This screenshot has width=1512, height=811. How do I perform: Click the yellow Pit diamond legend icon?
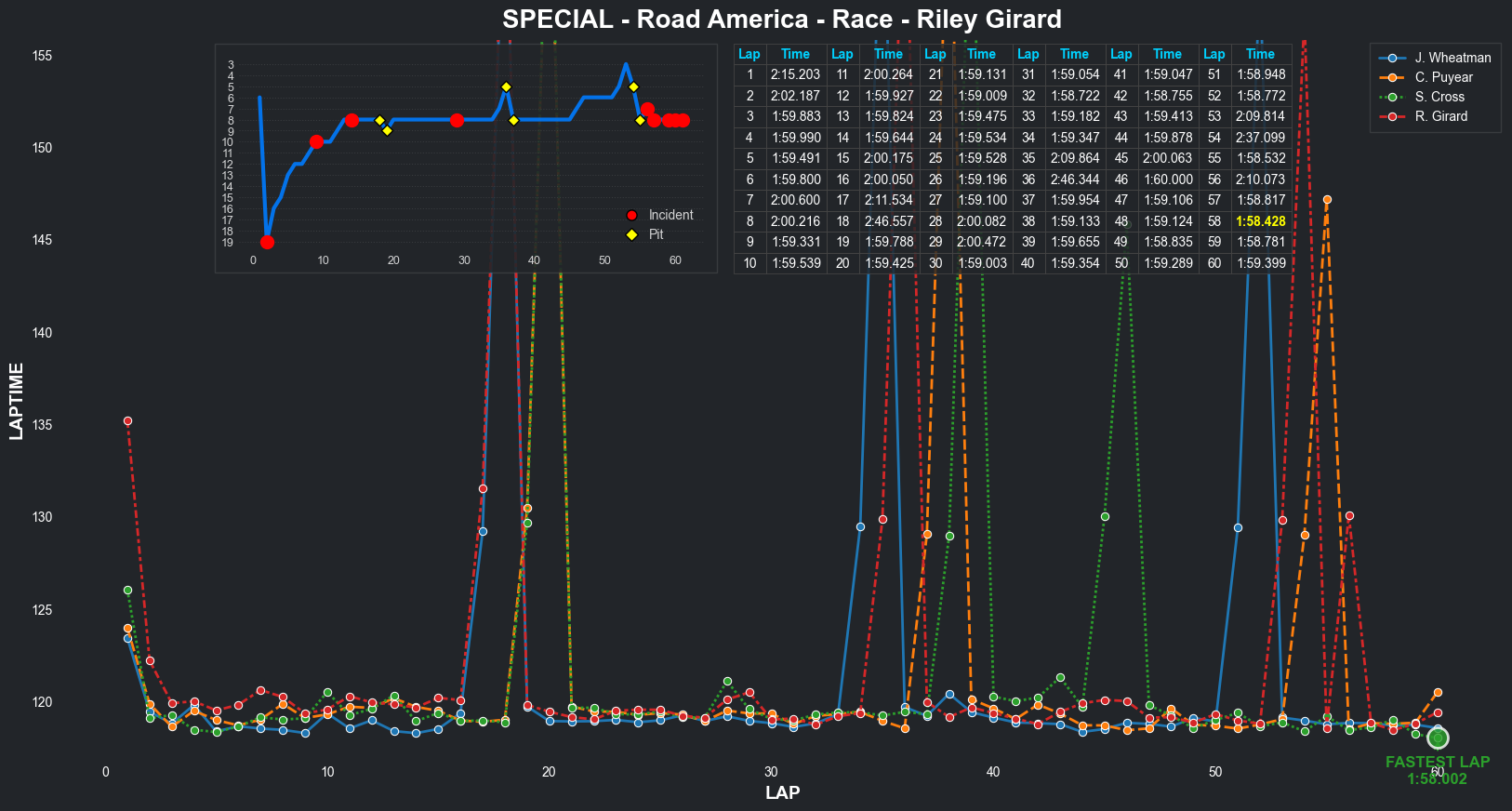(632, 234)
